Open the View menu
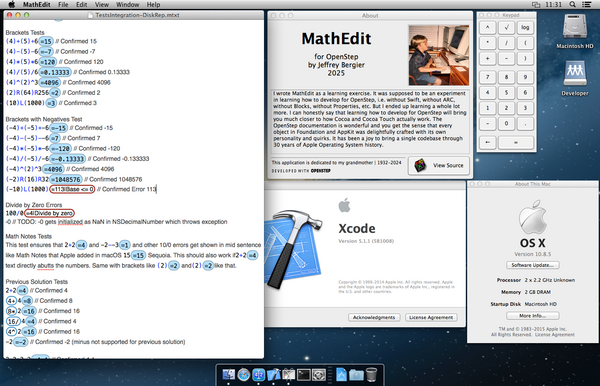The image size is (600, 386). click(x=102, y=5)
